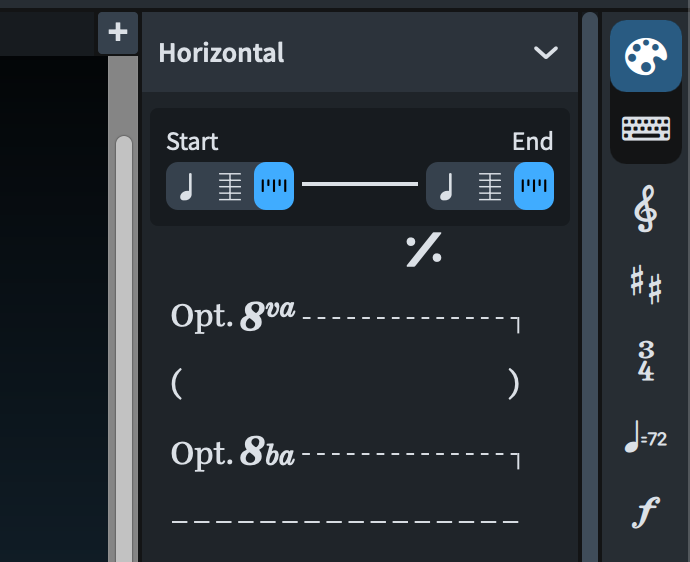Open the keyboard panel icon
Screen dimensions: 690x562
[x=645, y=129]
